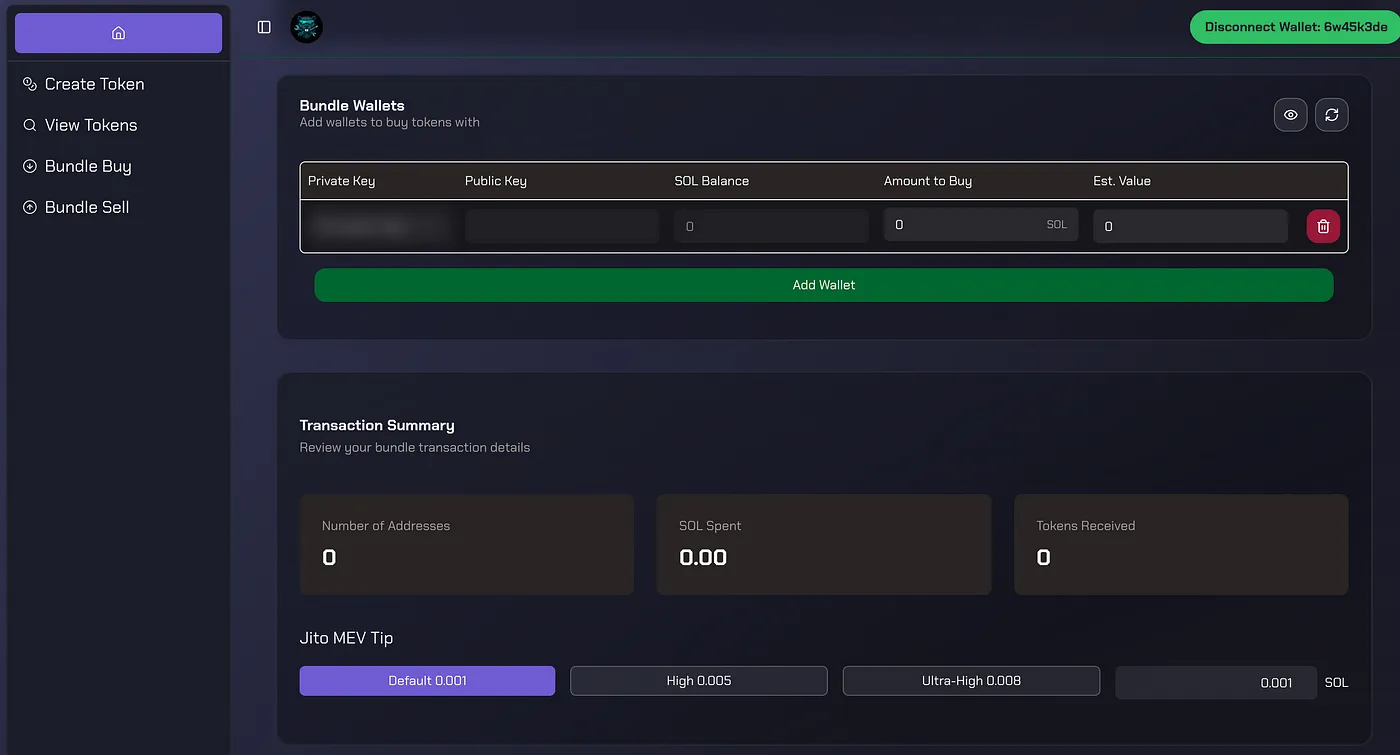Select the Est. Value column header
Image resolution: width=1400 pixels, height=755 pixels.
(1122, 181)
